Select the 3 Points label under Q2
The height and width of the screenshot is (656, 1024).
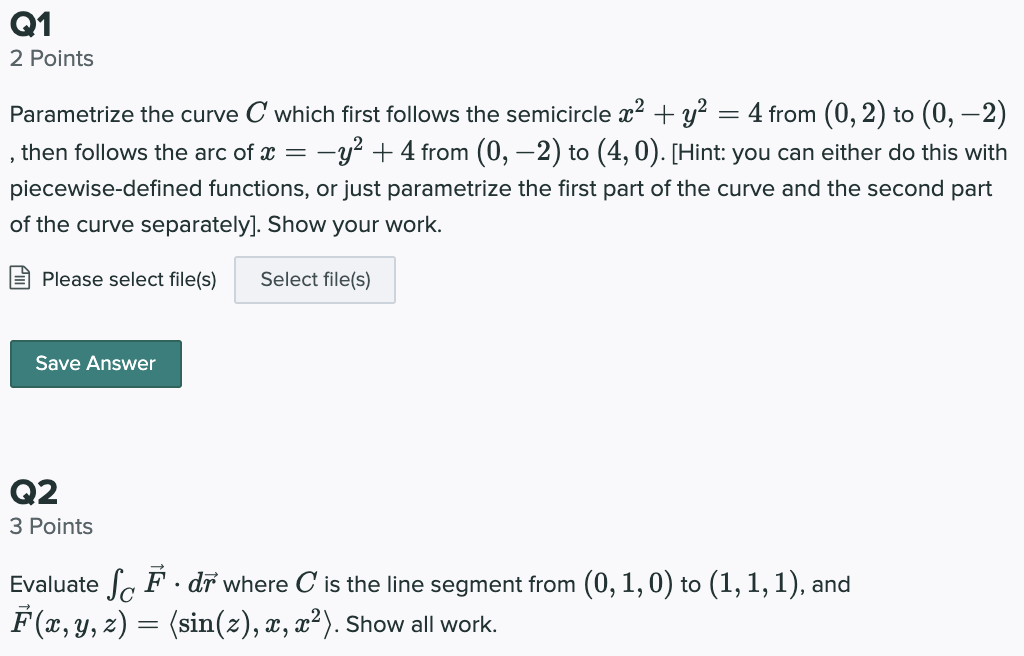tap(51, 526)
